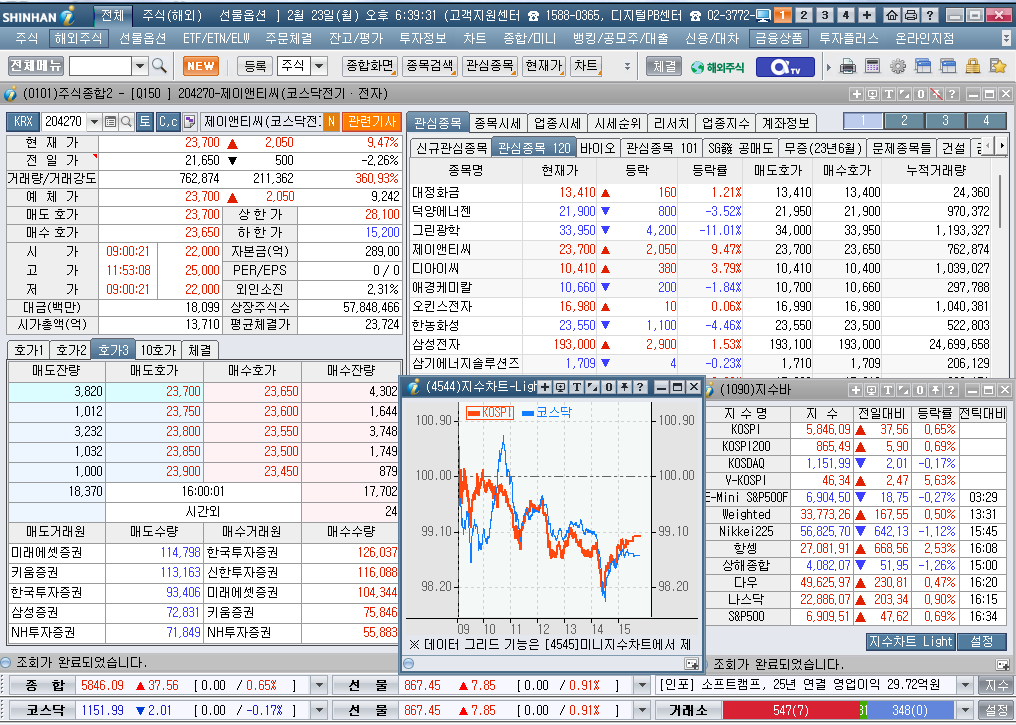Click the orange 관련기사 button

372,122
